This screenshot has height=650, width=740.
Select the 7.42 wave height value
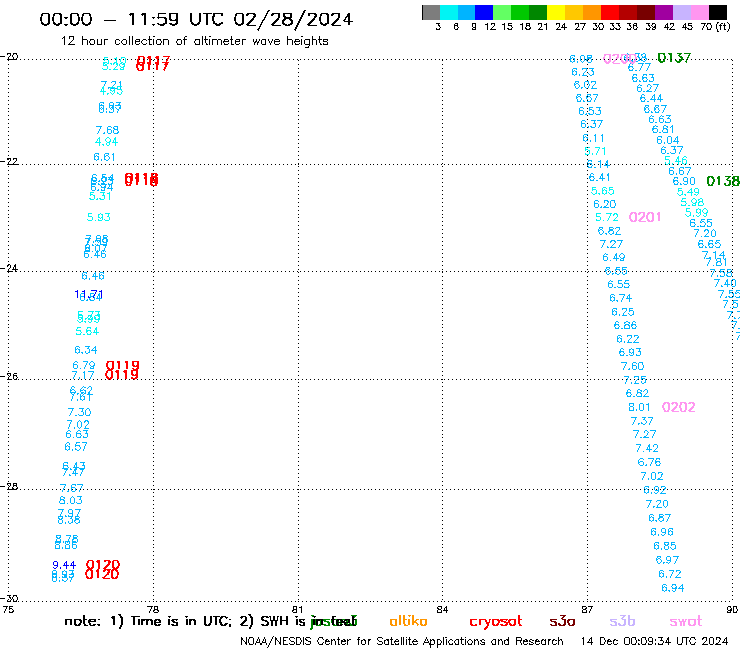647,448
